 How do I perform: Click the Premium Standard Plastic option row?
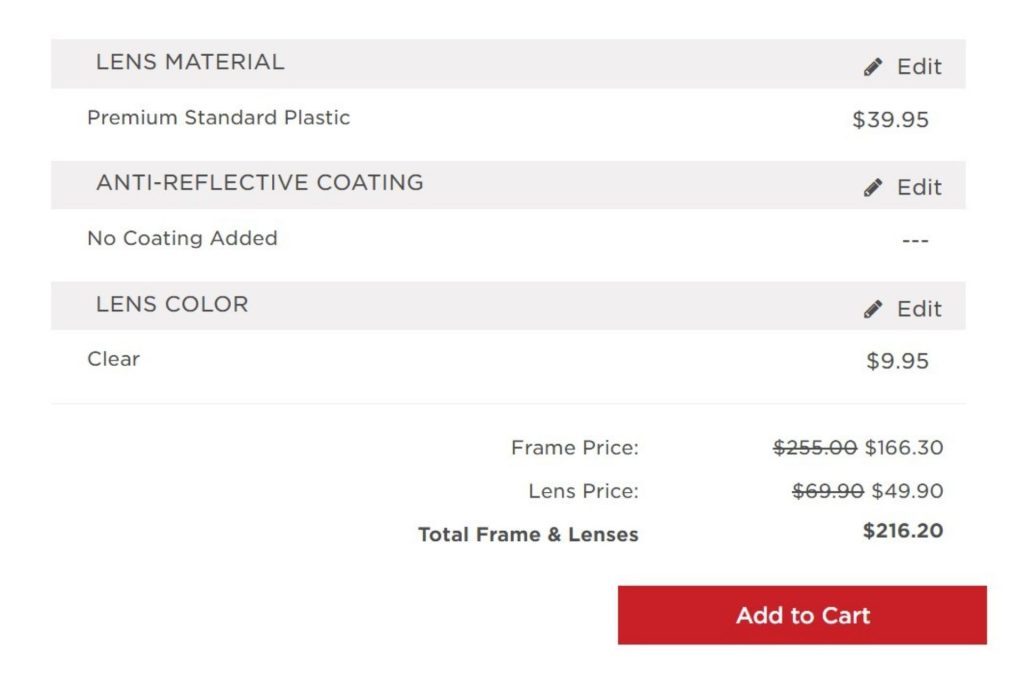[218, 117]
